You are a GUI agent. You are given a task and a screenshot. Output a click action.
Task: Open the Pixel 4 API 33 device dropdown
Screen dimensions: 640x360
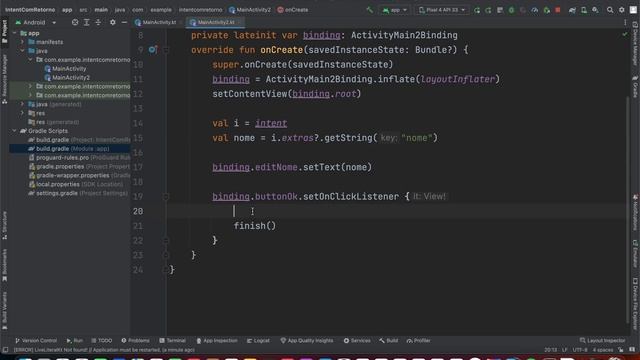[x=442, y=10]
